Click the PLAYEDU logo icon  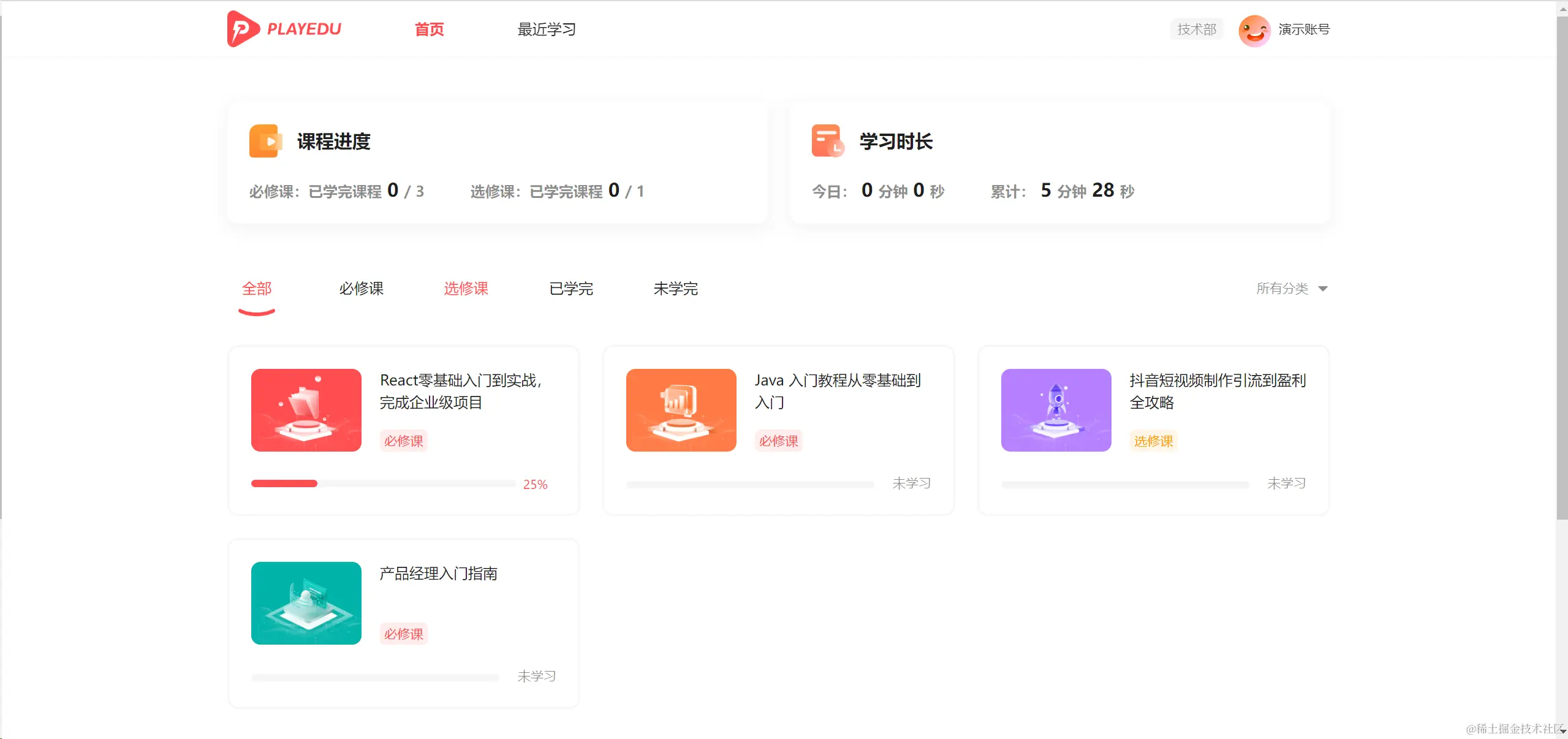pyautogui.click(x=242, y=29)
